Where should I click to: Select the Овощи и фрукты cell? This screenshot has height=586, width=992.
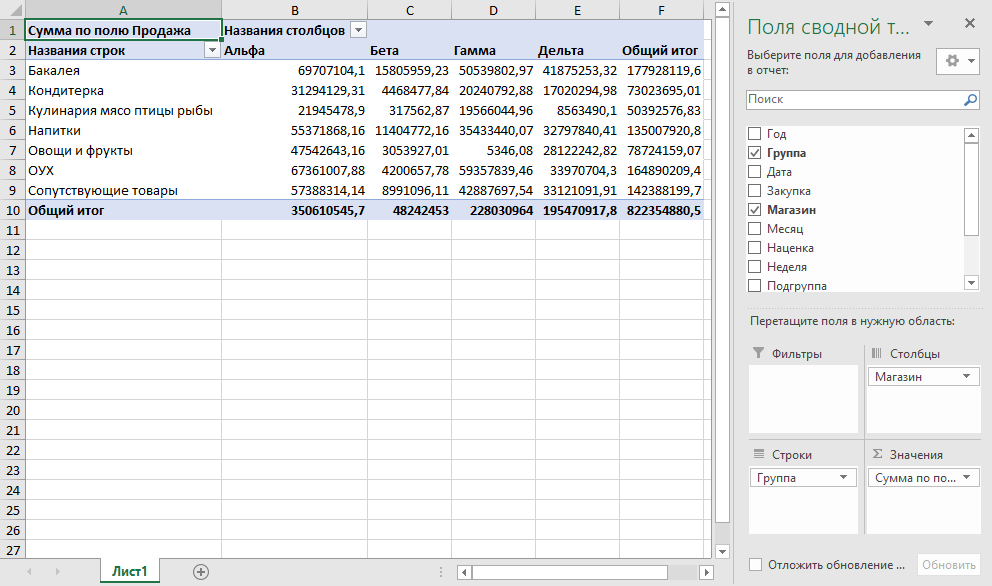pyautogui.click(x=123, y=151)
